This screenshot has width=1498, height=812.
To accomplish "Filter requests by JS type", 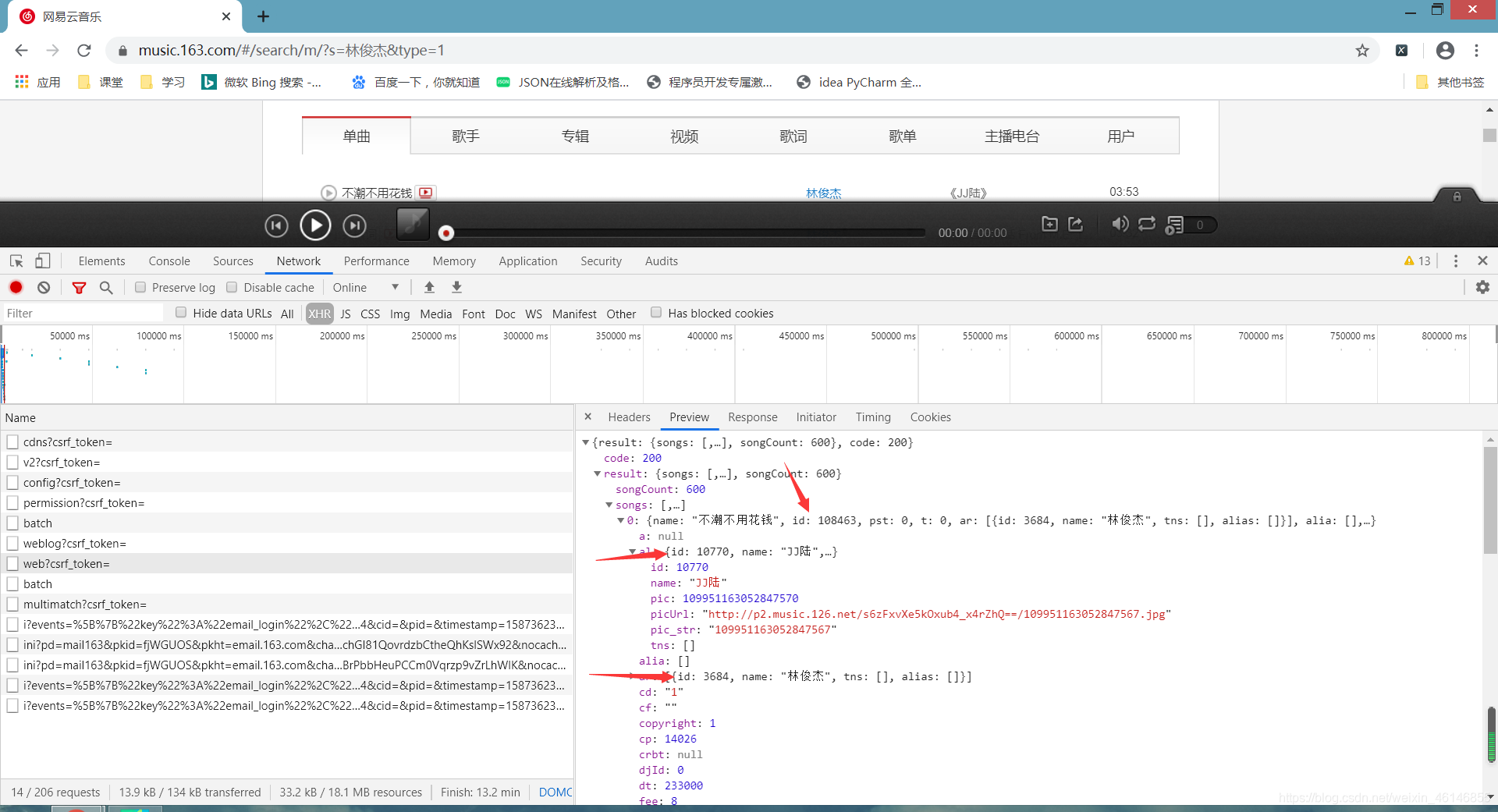I will [x=346, y=314].
